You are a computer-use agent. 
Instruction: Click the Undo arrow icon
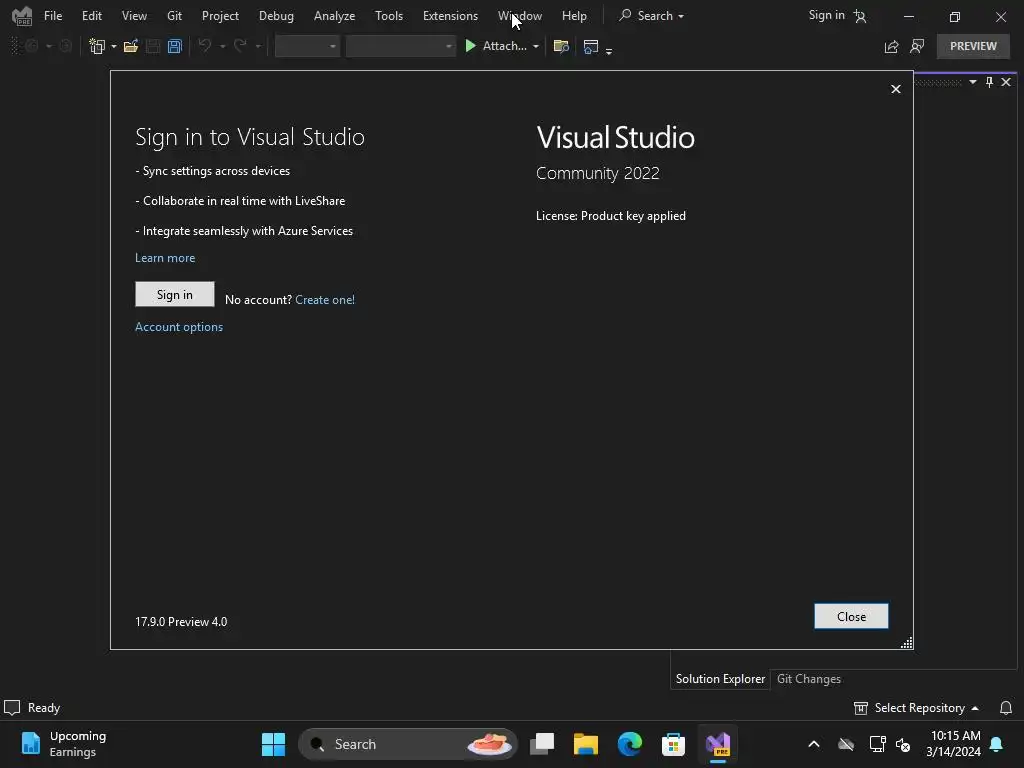click(205, 46)
